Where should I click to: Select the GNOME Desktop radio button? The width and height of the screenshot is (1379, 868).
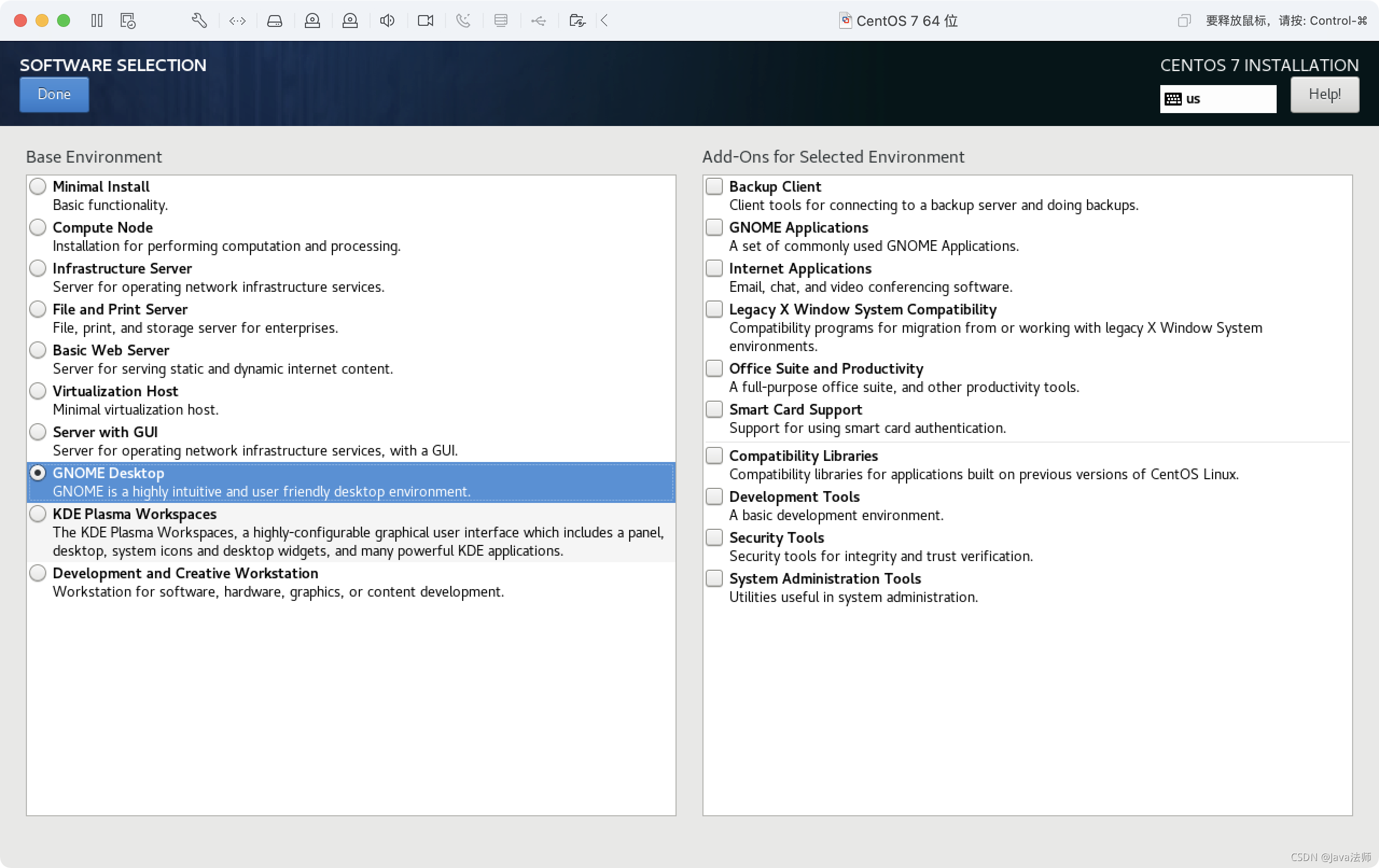pyautogui.click(x=38, y=473)
